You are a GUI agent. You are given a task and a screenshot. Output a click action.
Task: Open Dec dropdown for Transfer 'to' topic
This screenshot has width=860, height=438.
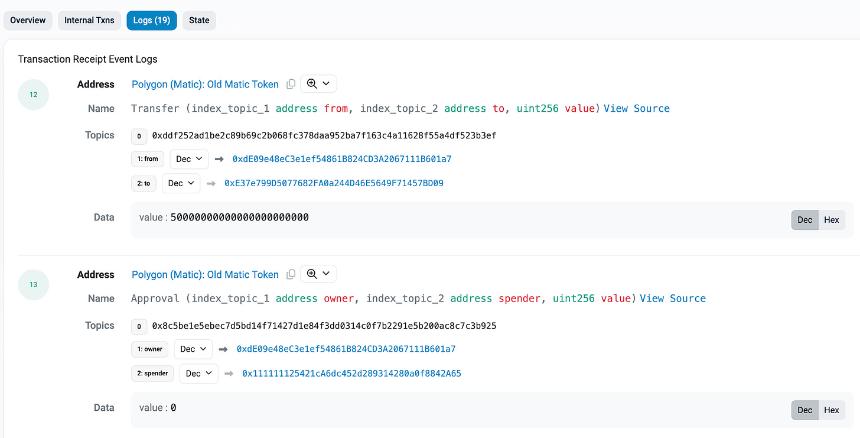click(x=181, y=183)
